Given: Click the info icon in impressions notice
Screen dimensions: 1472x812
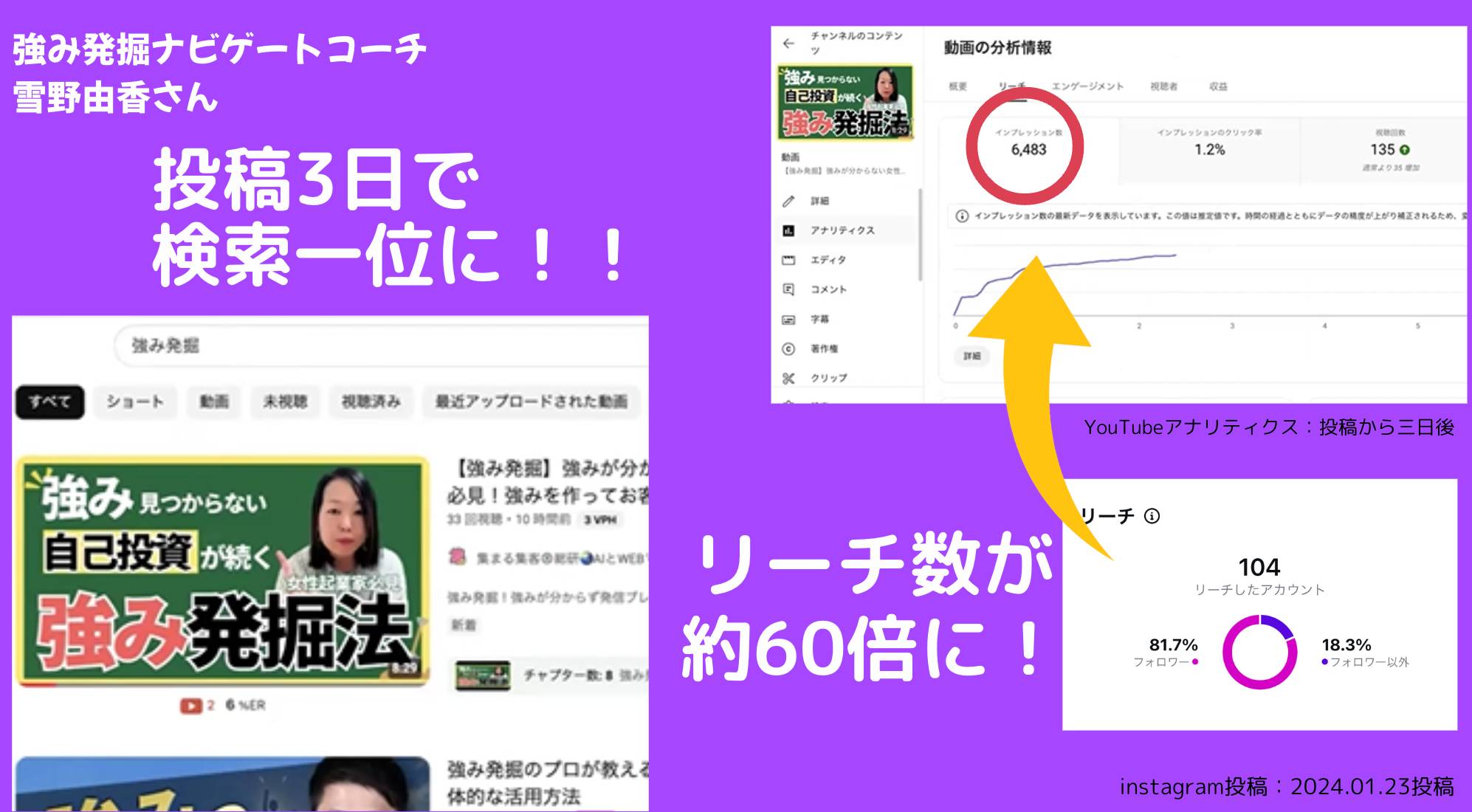Looking at the screenshot, I should [x=962, y=216].
